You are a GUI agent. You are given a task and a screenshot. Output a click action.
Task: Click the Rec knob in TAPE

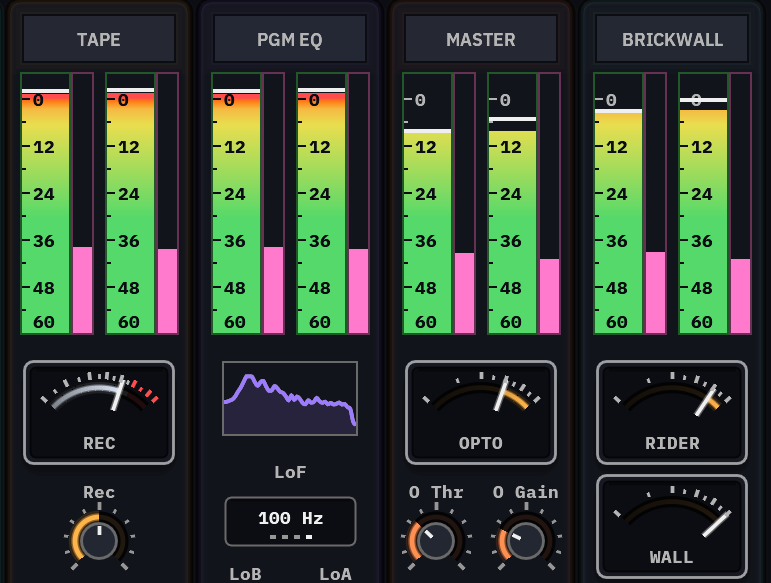click(99, 541)
